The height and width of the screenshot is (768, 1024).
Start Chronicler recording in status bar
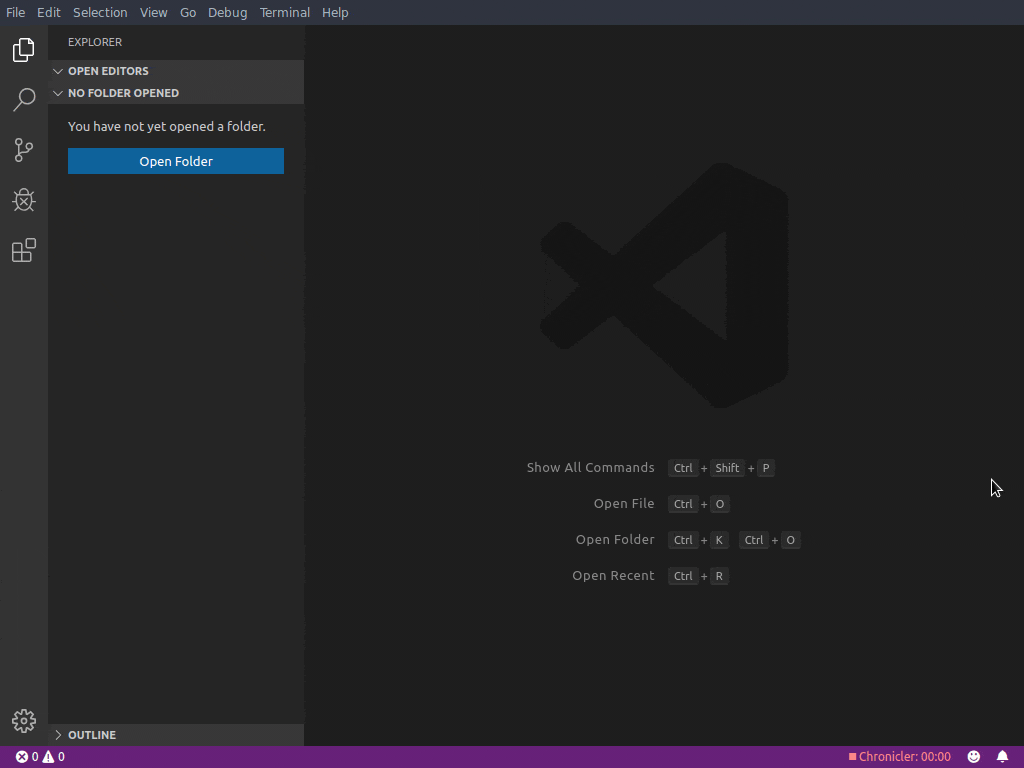(x=900, y=757)
